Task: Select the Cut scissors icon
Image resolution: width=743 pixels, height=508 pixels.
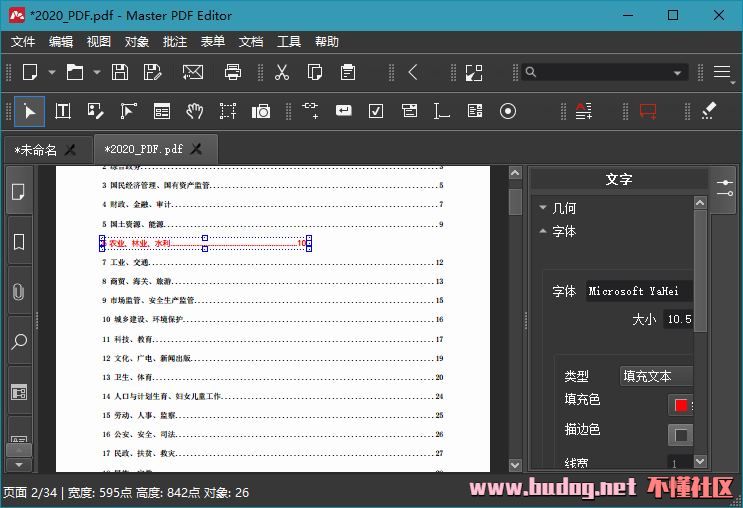Action: [282, 72]
